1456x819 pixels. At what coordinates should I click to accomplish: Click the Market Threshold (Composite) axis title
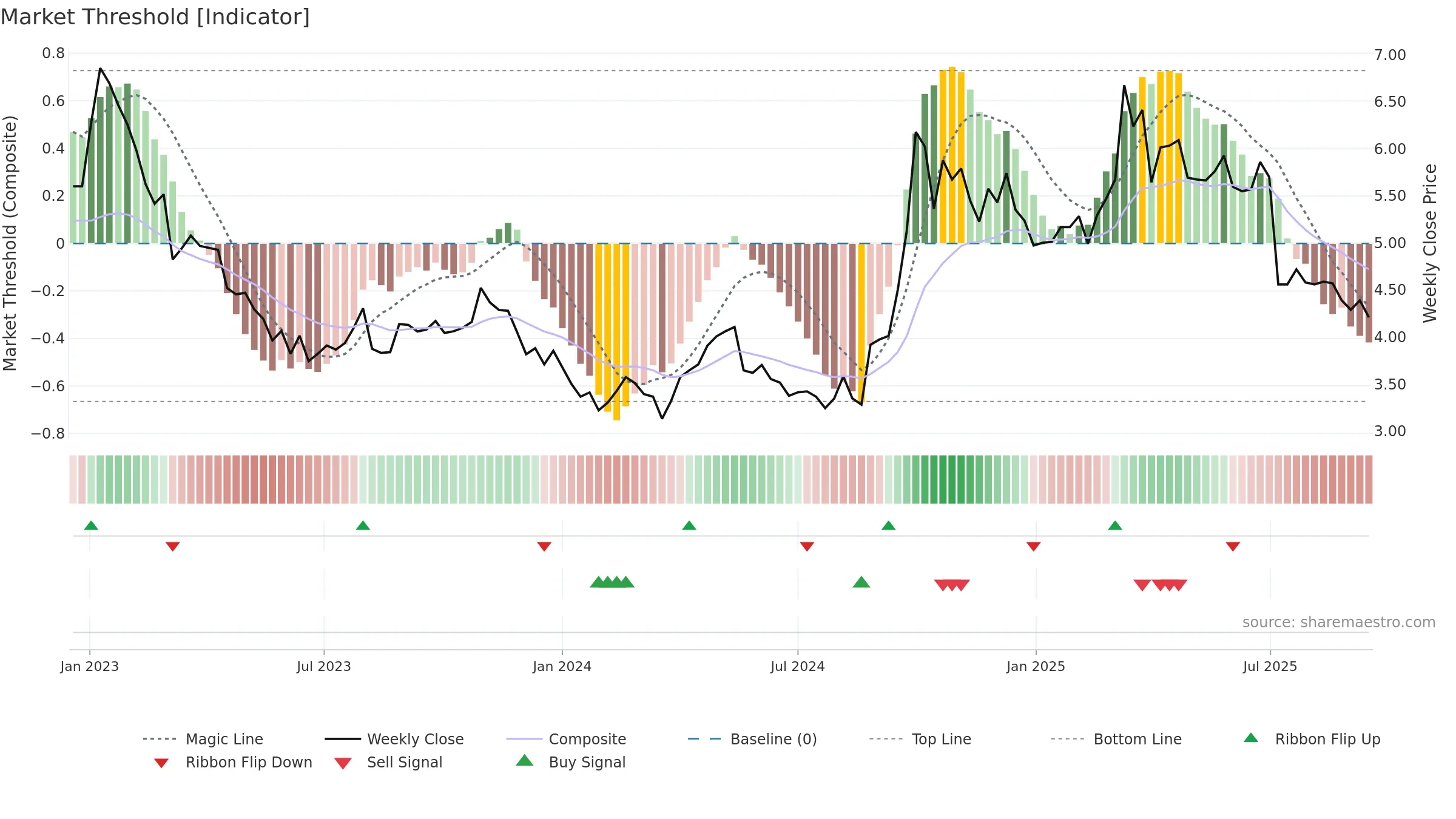tap(10, 243)
